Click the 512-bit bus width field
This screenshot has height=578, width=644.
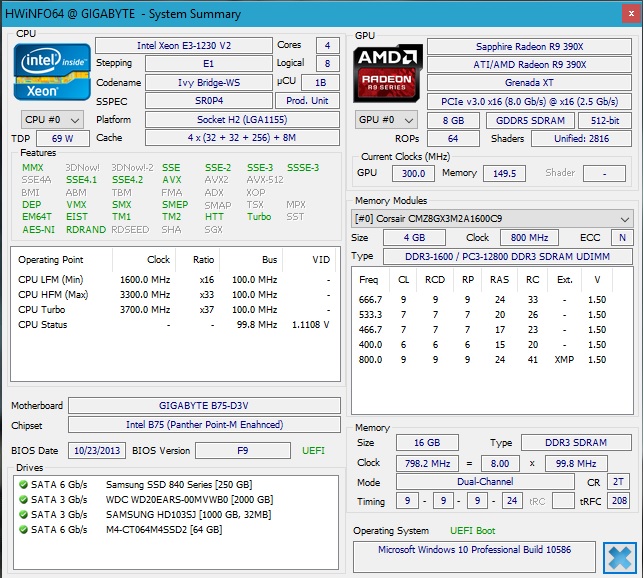[605, 120]
